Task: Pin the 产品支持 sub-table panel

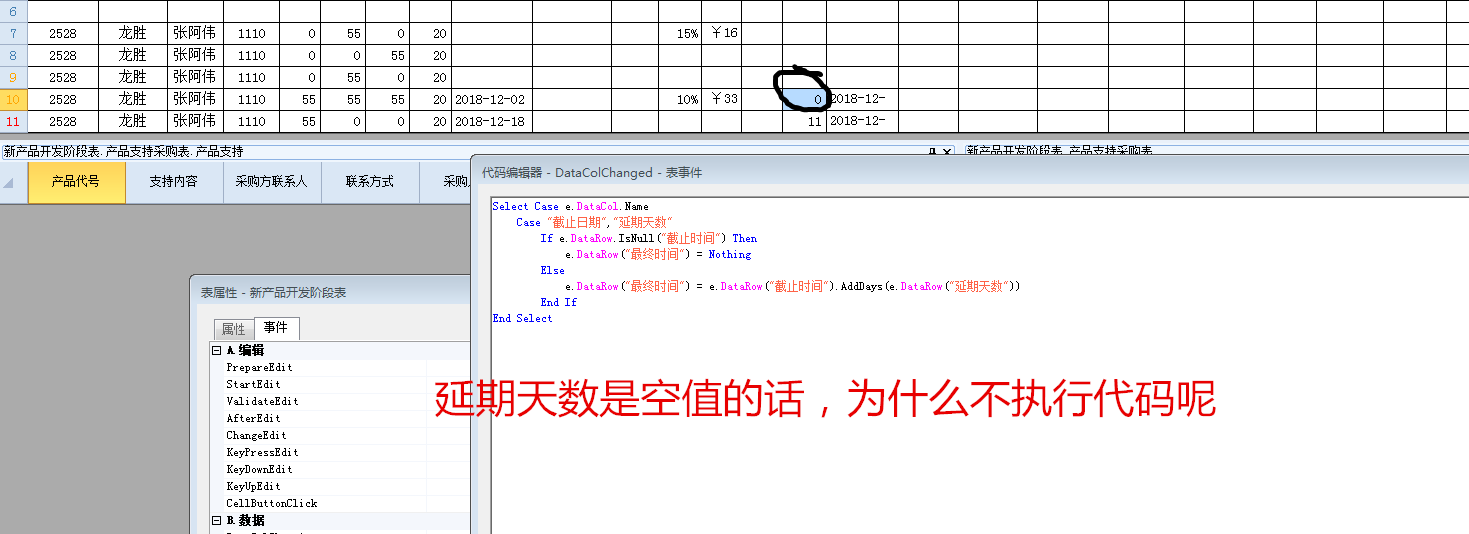Action: point(932,151)
